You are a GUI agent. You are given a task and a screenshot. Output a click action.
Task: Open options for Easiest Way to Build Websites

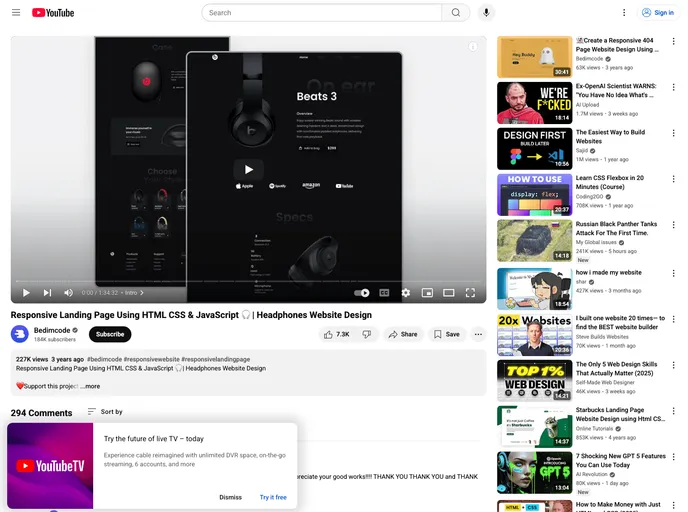pos(674,133)
